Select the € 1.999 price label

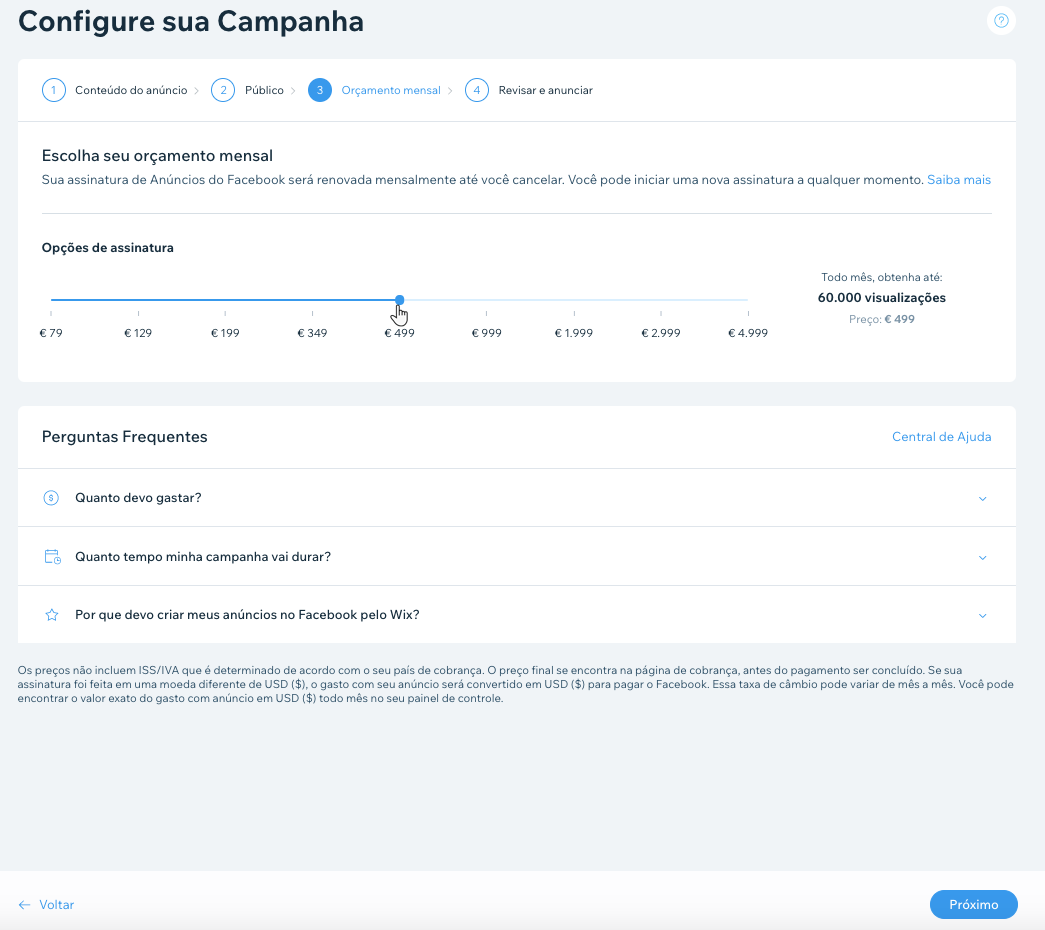tap(574, 333)
